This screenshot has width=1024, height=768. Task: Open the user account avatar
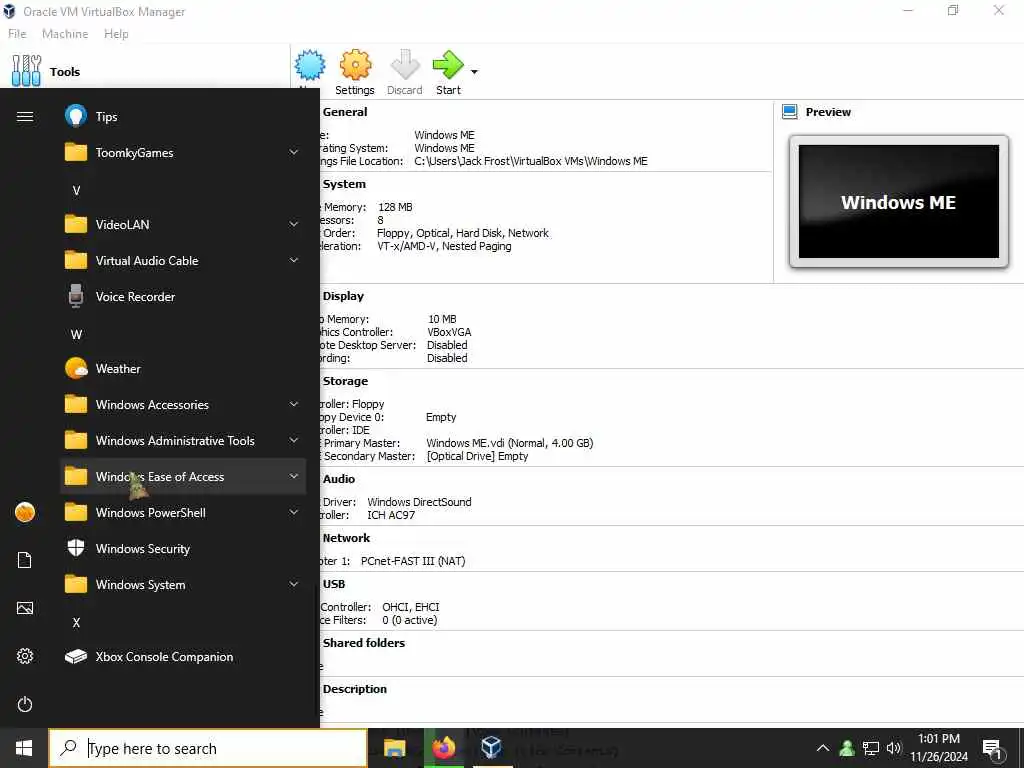25,512
